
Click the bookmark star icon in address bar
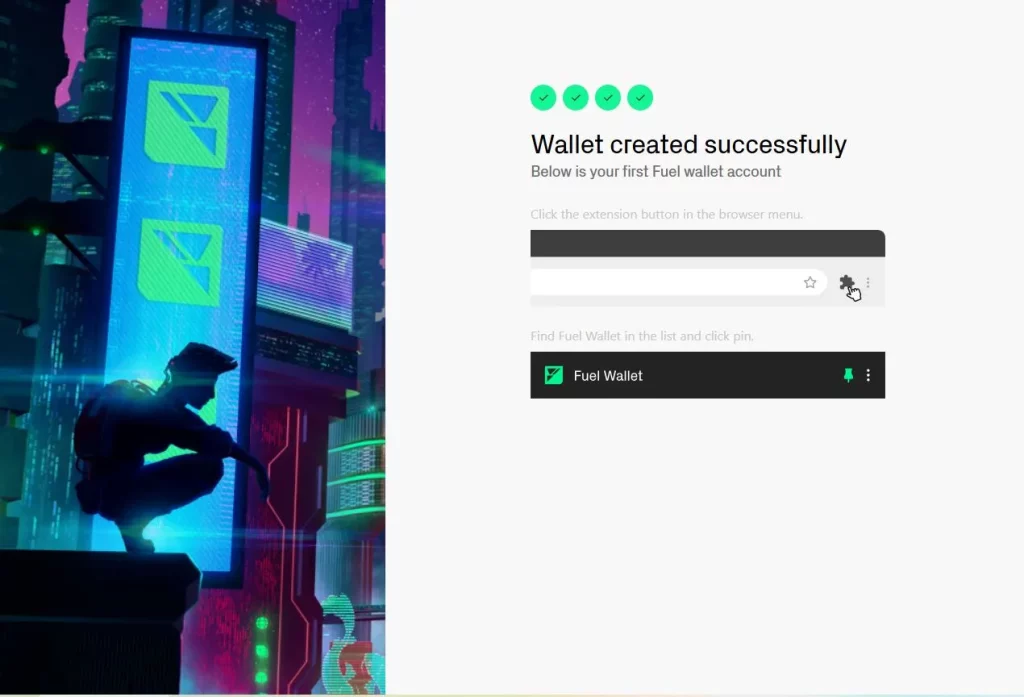pos(810,282)
